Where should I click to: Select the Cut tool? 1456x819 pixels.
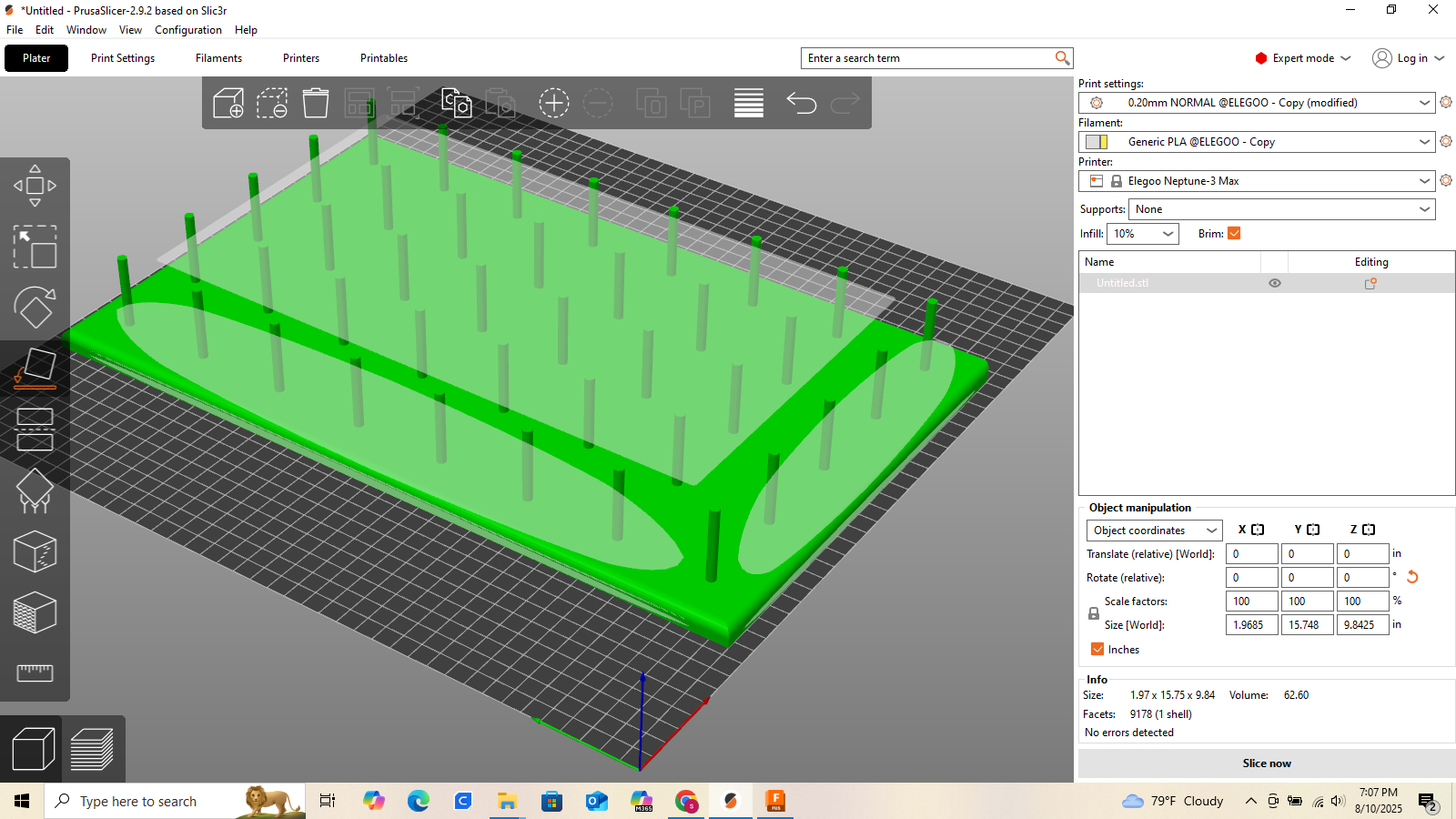35,430
